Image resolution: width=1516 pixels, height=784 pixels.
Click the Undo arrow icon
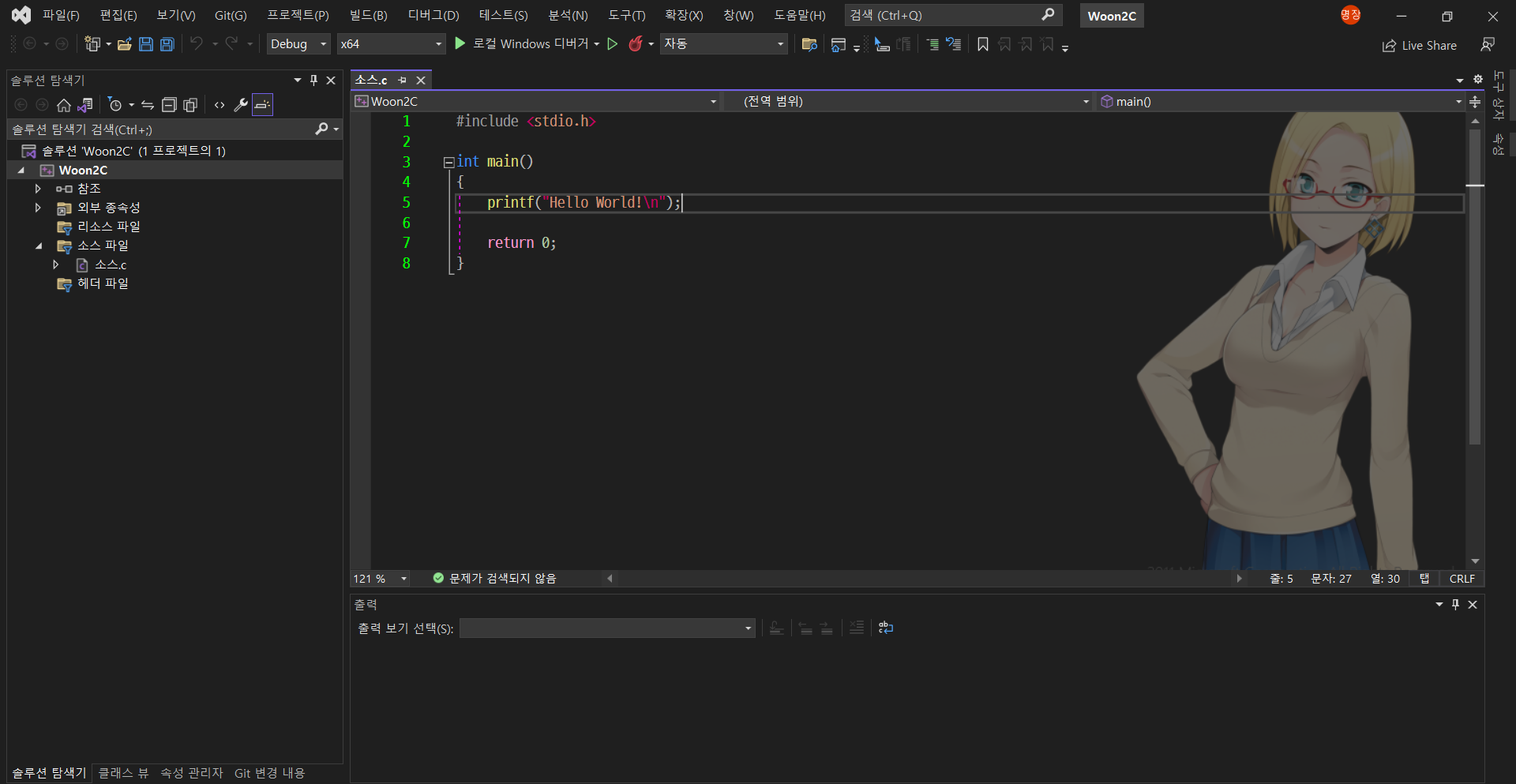pos(197,43)
